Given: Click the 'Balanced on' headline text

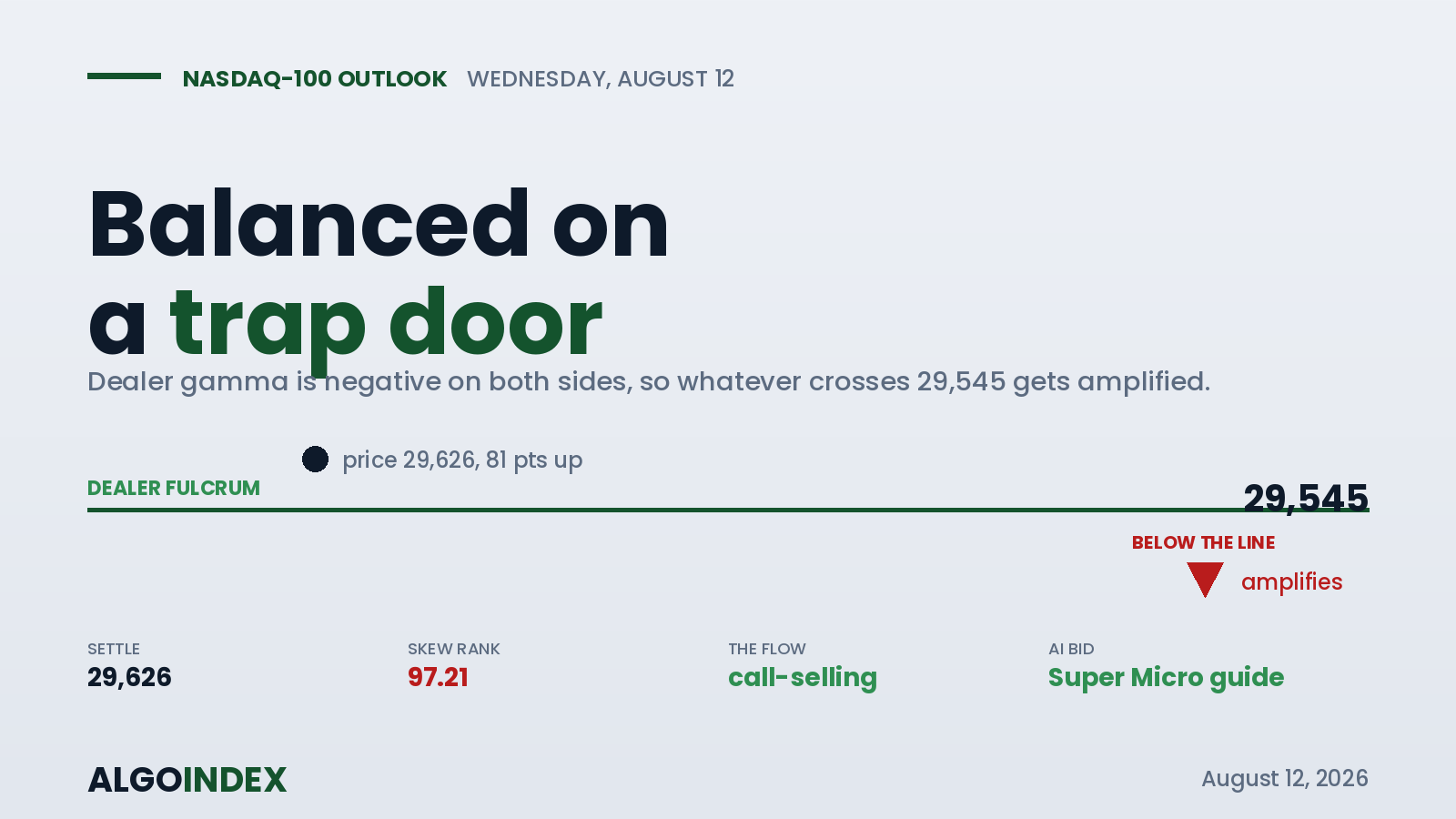Looking at the screenshot, I should [x=379, y=224].
